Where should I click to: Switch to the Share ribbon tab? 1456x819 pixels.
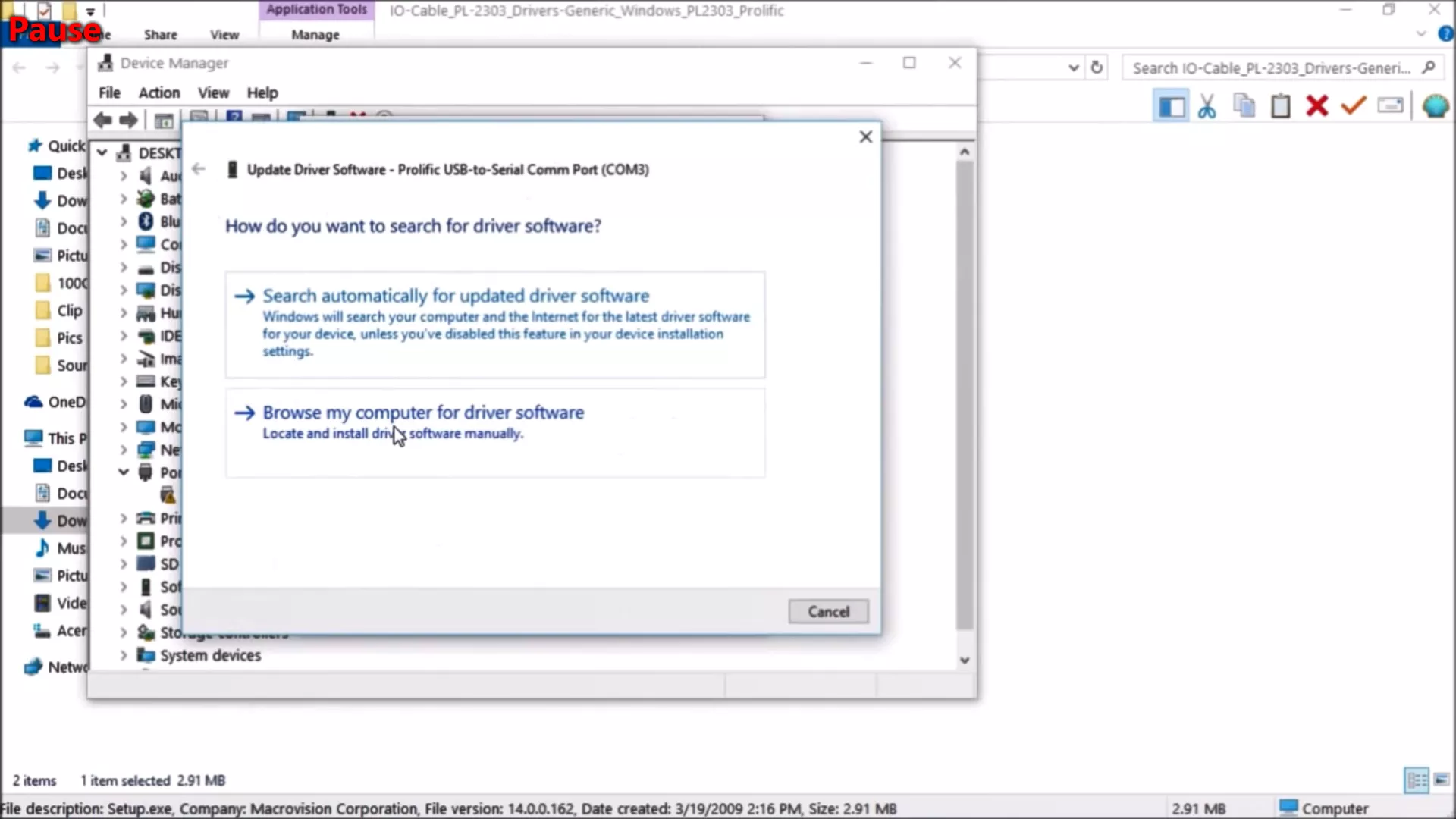[160, 35]
